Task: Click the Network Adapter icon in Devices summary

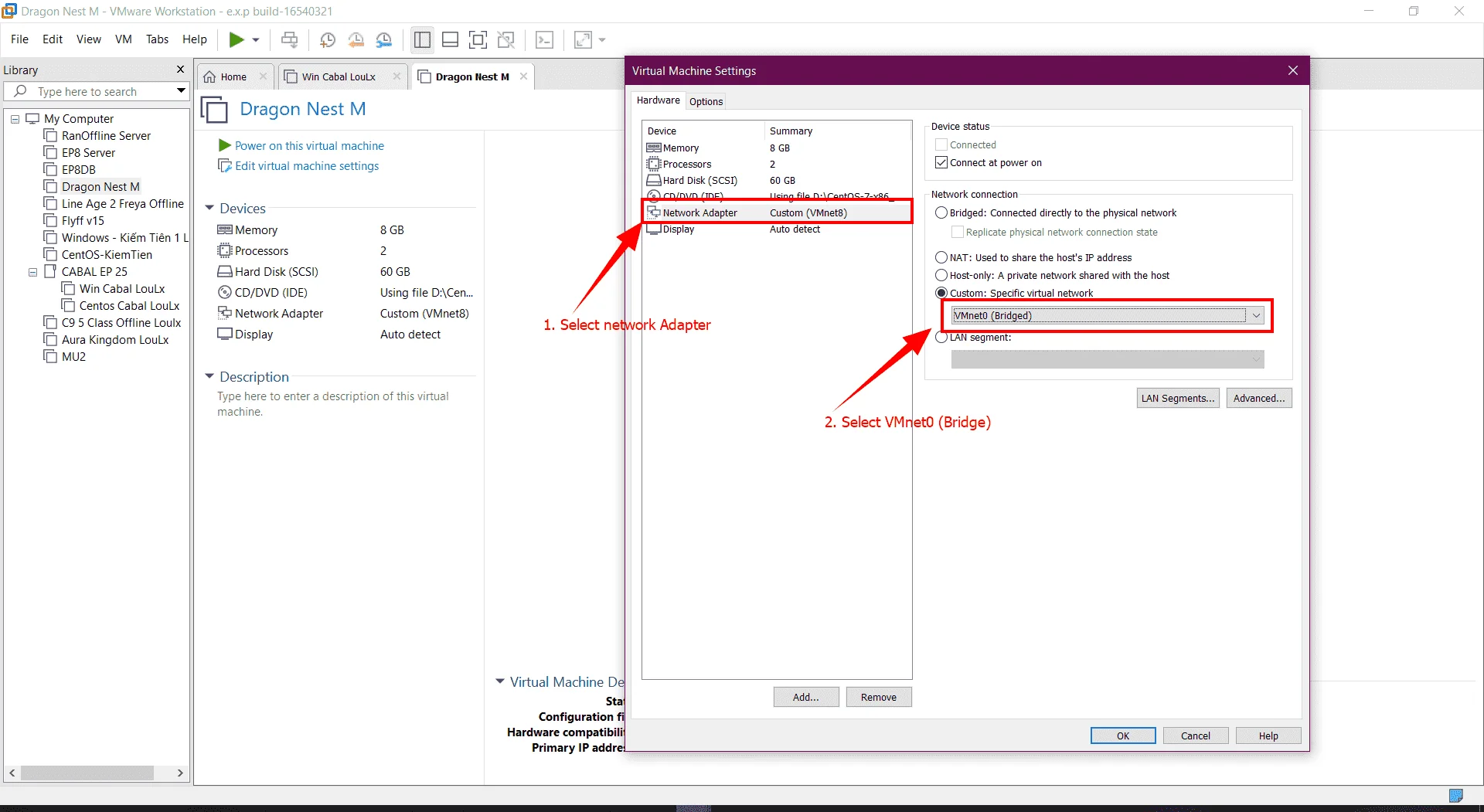Action: pyautogui.click(x=225, y=313)
